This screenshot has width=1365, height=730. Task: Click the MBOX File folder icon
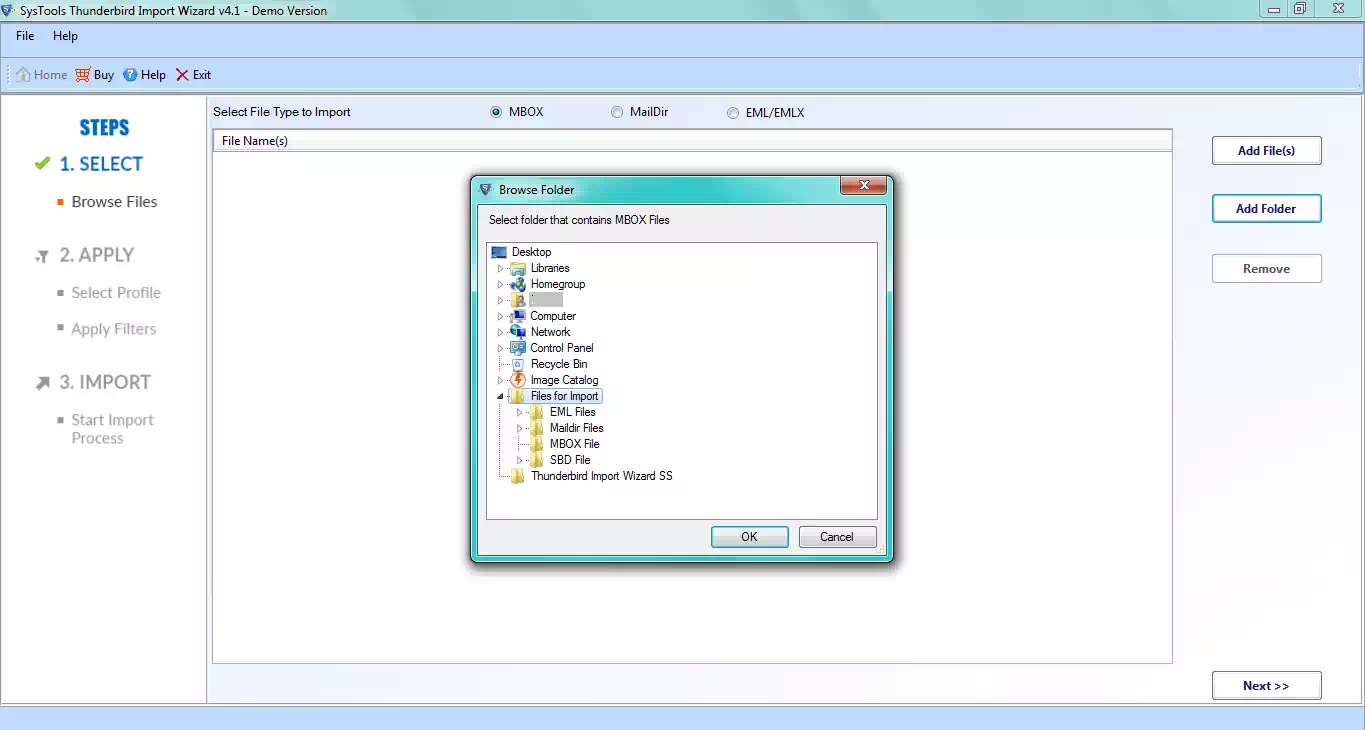(537, 444)
